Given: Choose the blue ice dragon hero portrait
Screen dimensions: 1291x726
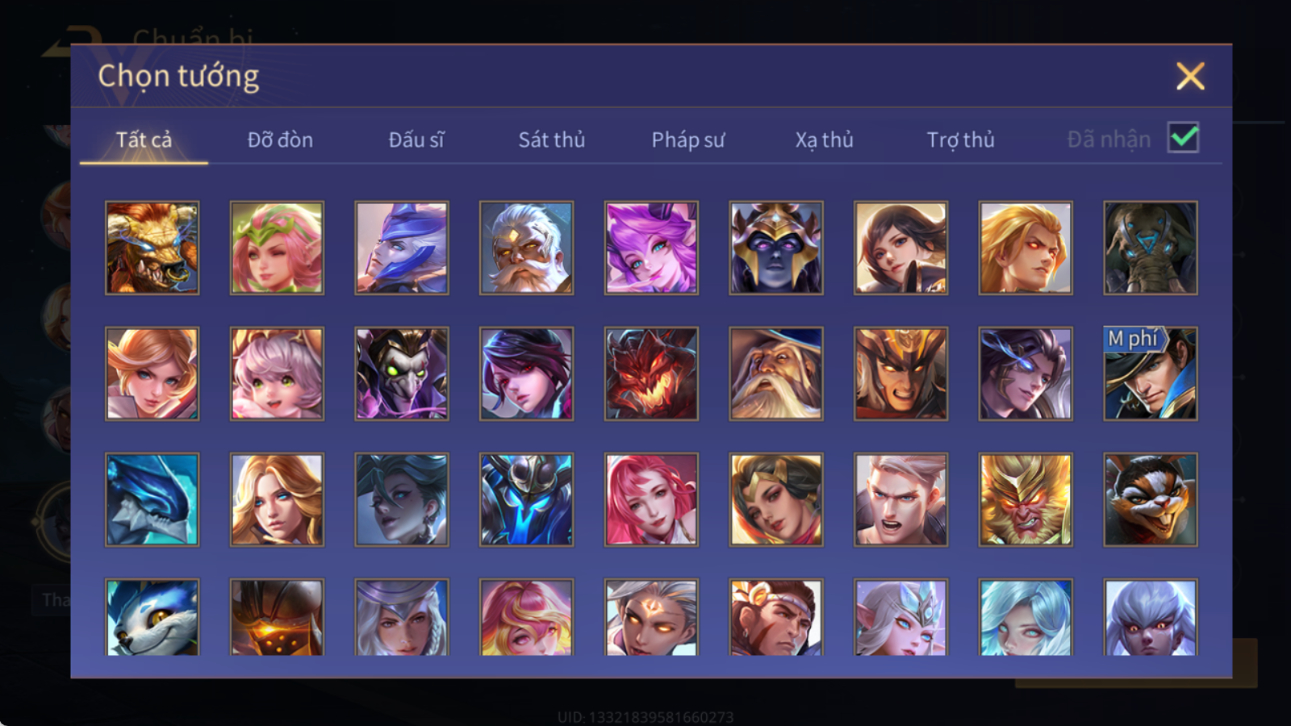Looking at the screenshot, I should [152, 500].
